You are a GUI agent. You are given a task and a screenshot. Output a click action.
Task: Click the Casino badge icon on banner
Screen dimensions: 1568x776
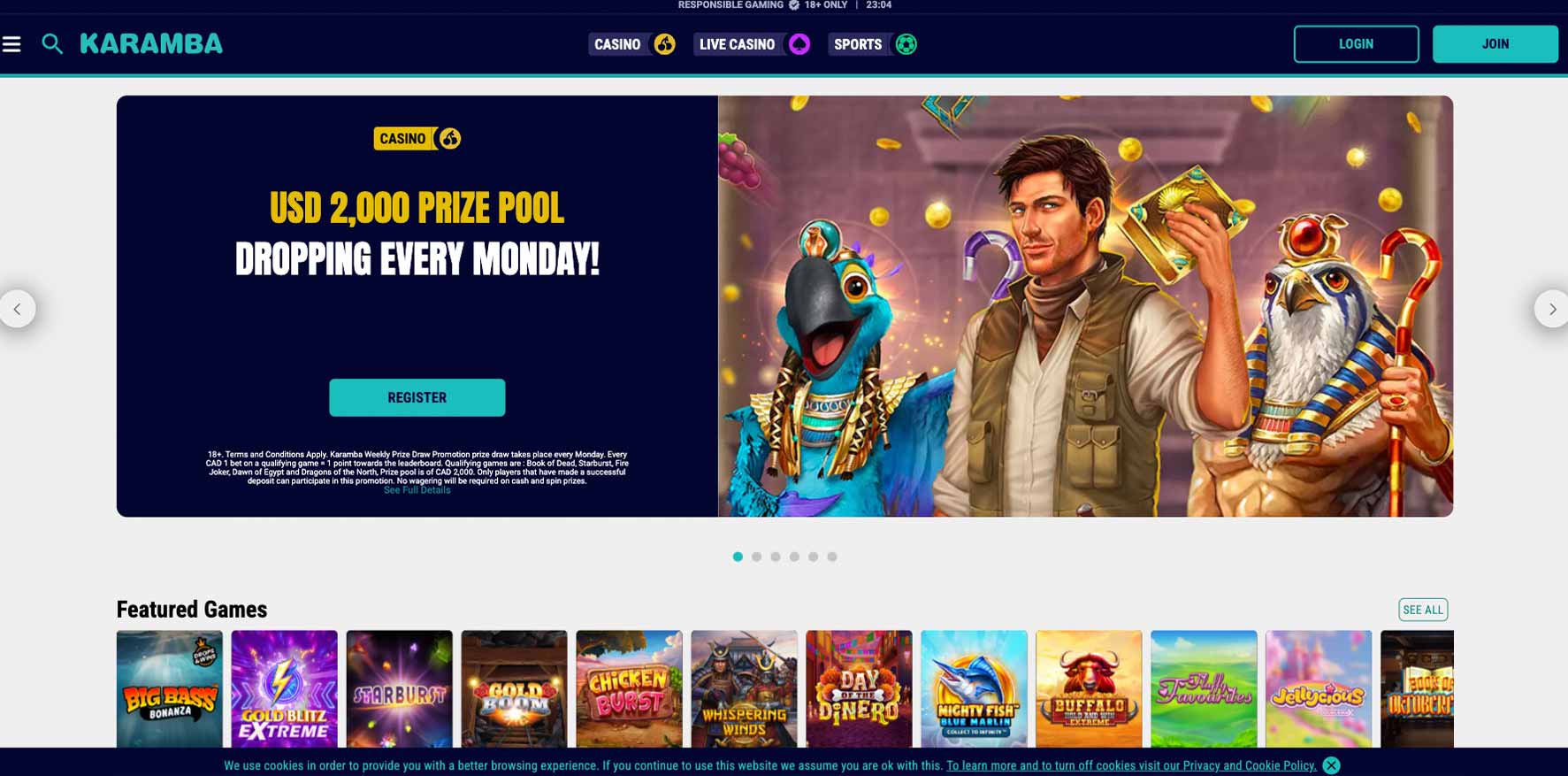point(449,138)
